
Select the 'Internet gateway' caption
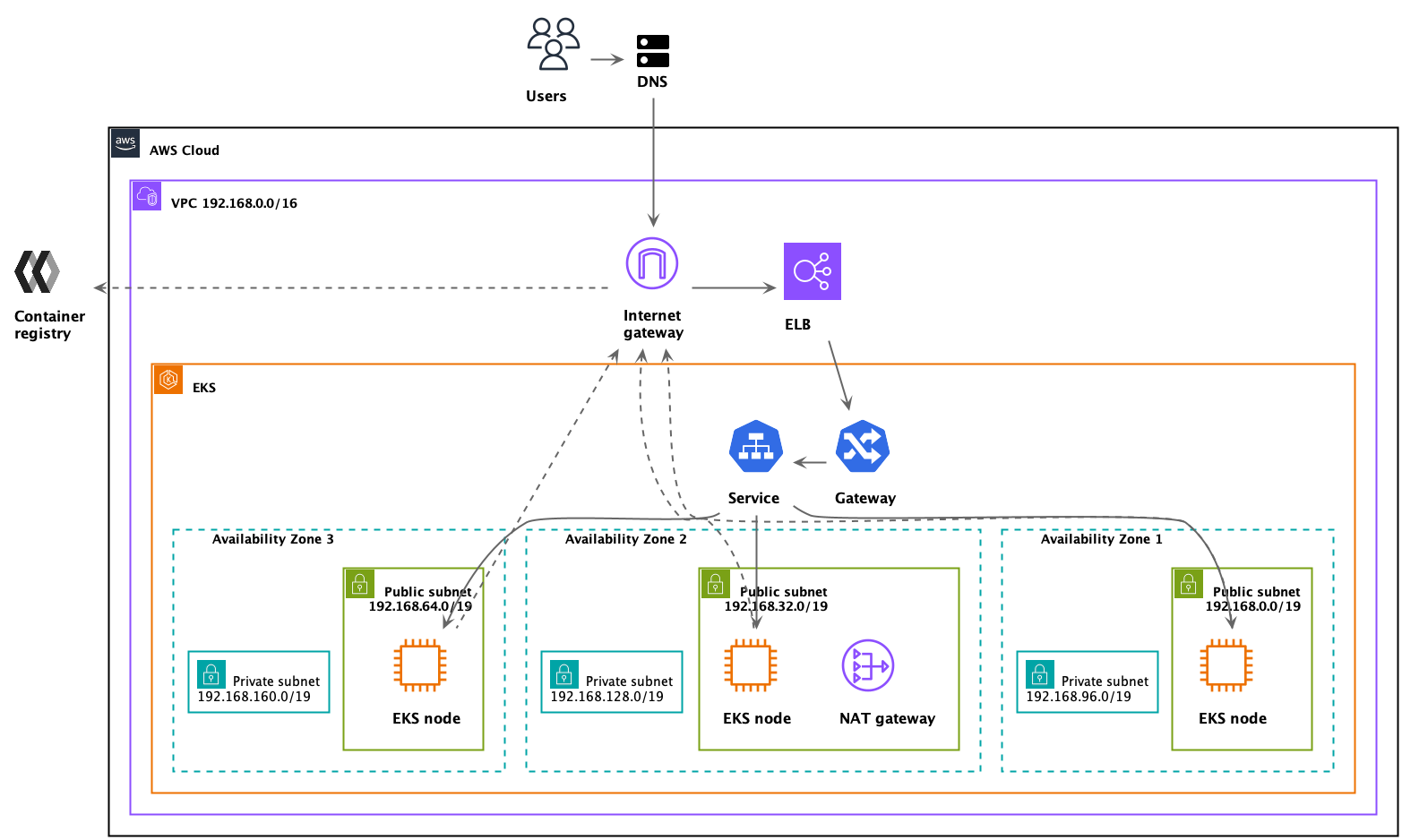[x=653, y=324]
